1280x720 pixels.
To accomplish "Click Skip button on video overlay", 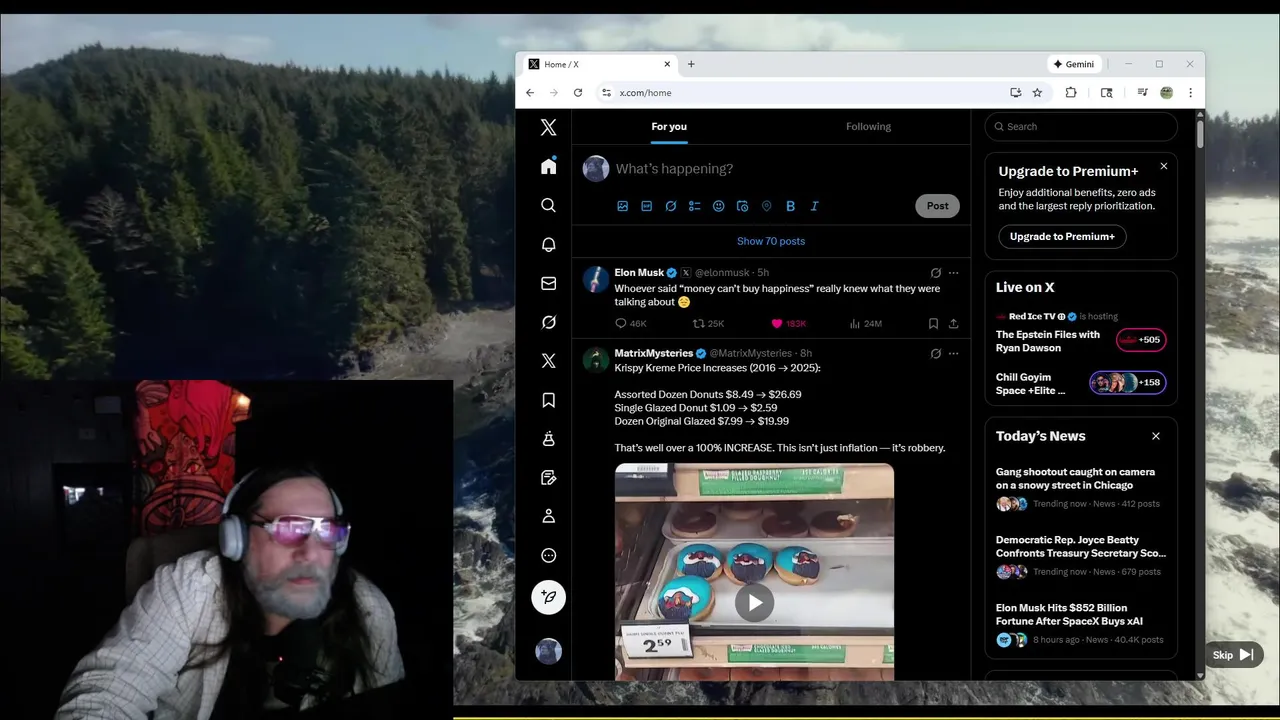I will pyautogui.click(x=1233, y=655).
